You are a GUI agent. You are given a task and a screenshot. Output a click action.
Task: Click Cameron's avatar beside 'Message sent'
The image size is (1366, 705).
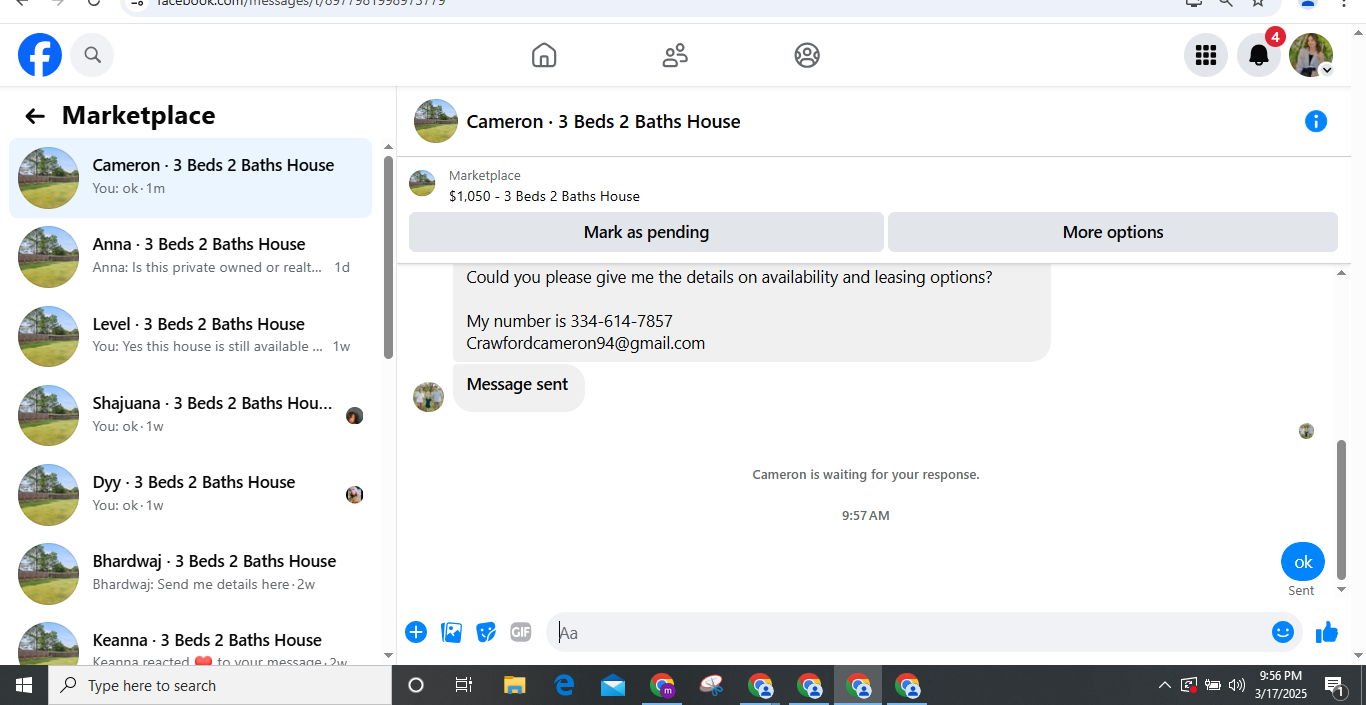[429, 397]
